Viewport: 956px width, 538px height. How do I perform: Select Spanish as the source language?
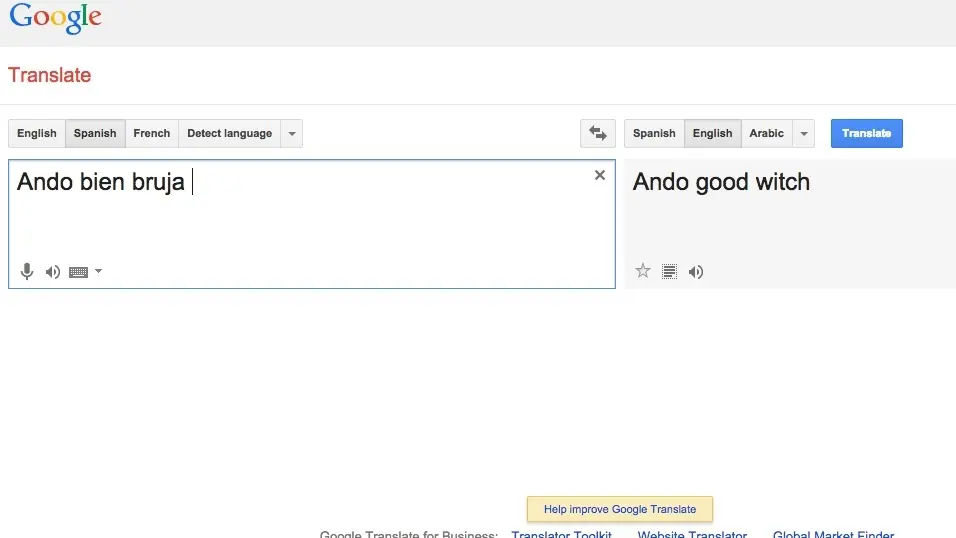(95, 133)
